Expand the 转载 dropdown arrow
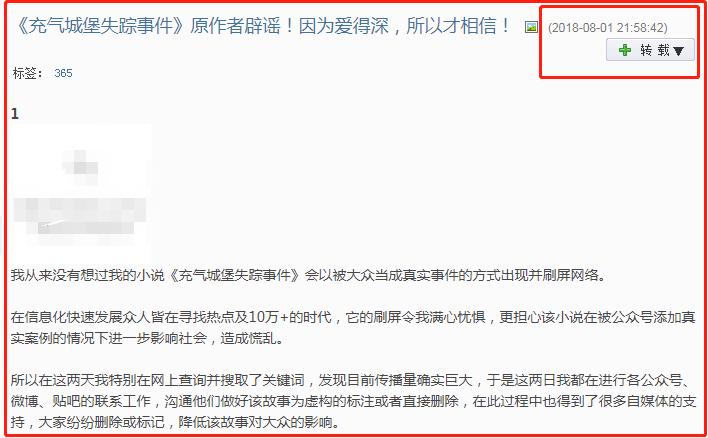Screen dimensions: 708x438 (679, 51)
